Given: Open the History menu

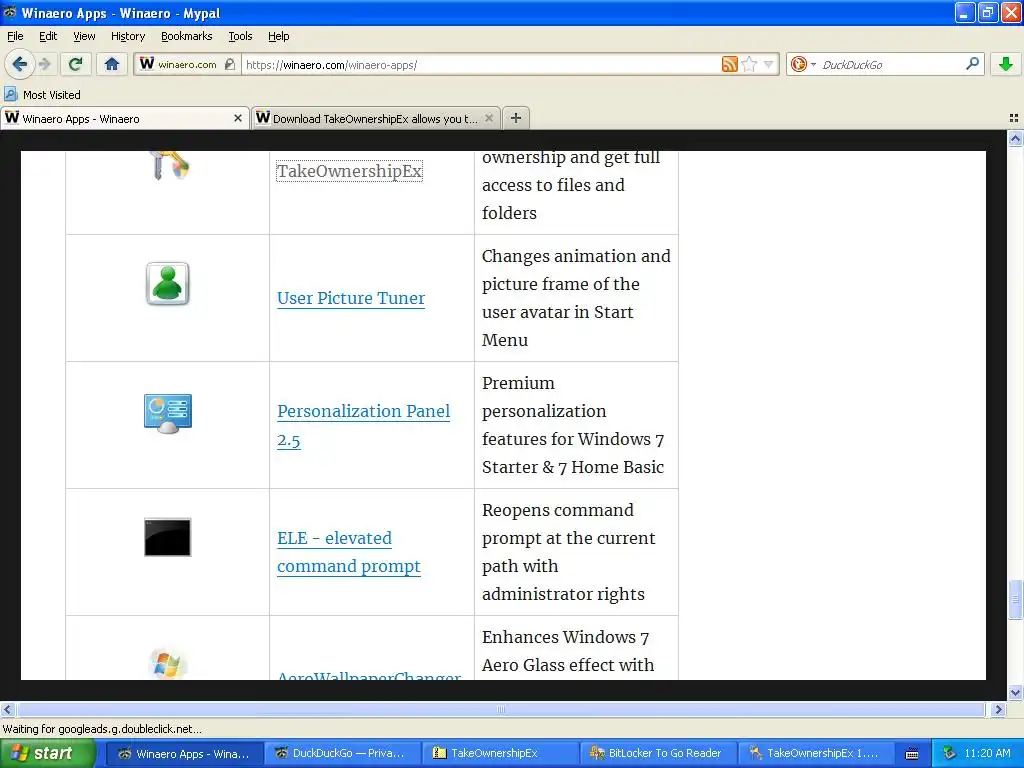Looking at the screenshot, I should coord(127,36).
